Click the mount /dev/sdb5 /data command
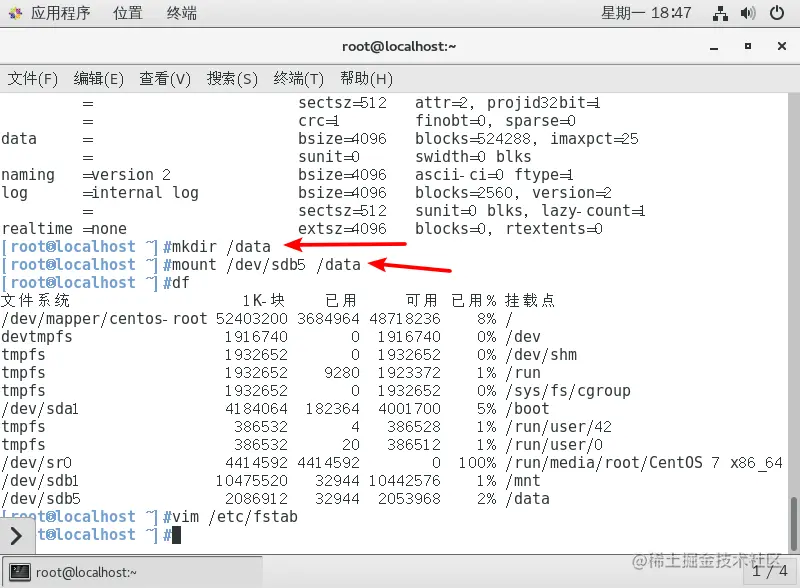This screenshot has height=588, width=800. pyautogui.click(x=266, y=265)
